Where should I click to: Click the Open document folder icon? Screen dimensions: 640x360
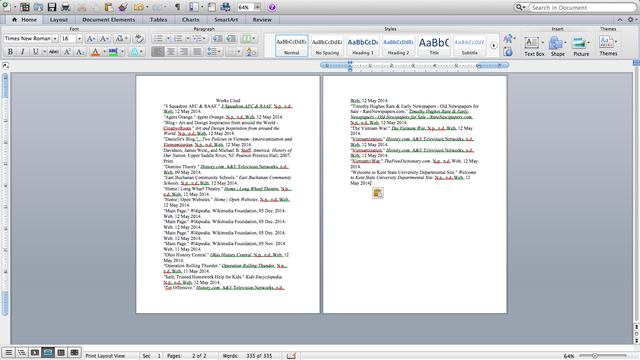[38, 7]
